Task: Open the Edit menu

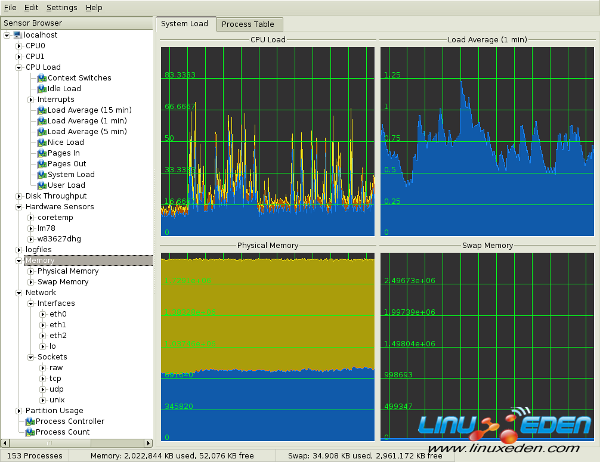Action: tap(31, 8)
